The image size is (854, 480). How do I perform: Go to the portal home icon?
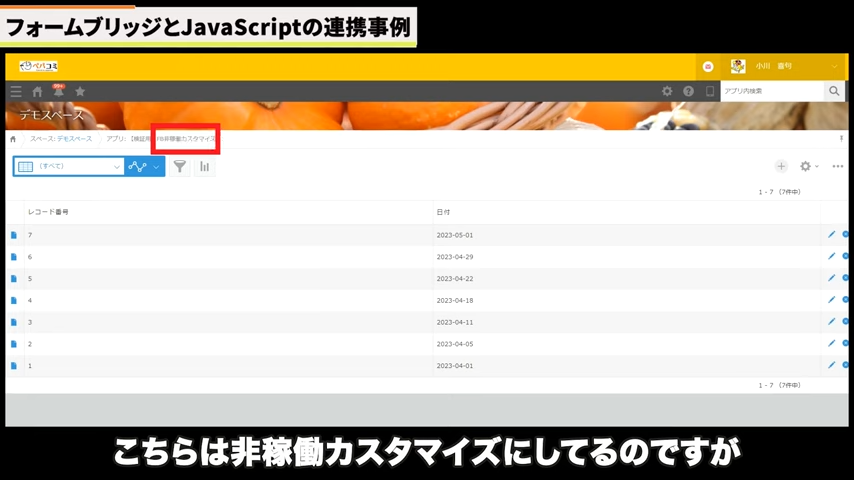coord(38,91)
